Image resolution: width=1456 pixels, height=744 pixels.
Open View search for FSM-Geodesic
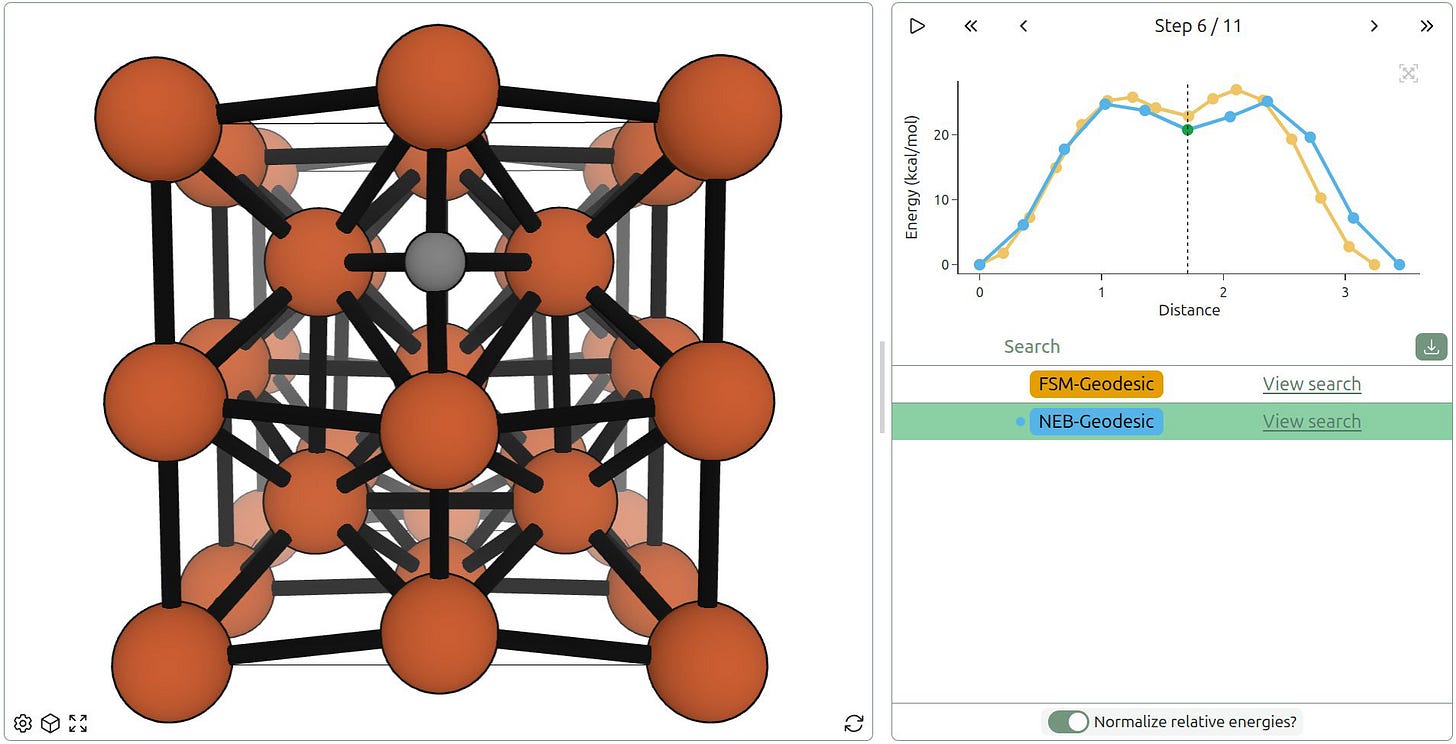click(1311, 384)
